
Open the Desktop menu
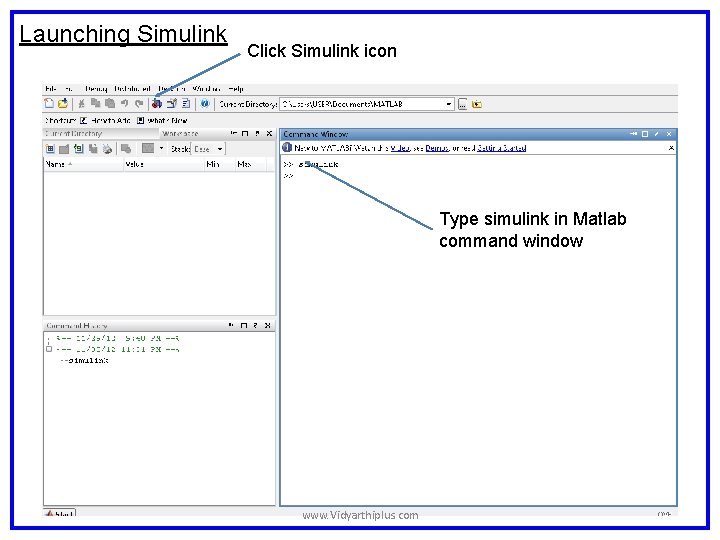pyautogui.click(x=171, y=88)
